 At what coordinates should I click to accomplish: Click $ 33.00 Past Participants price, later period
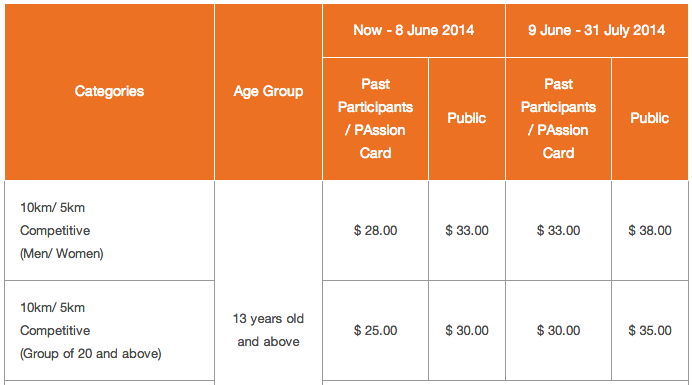click(558, 230)
